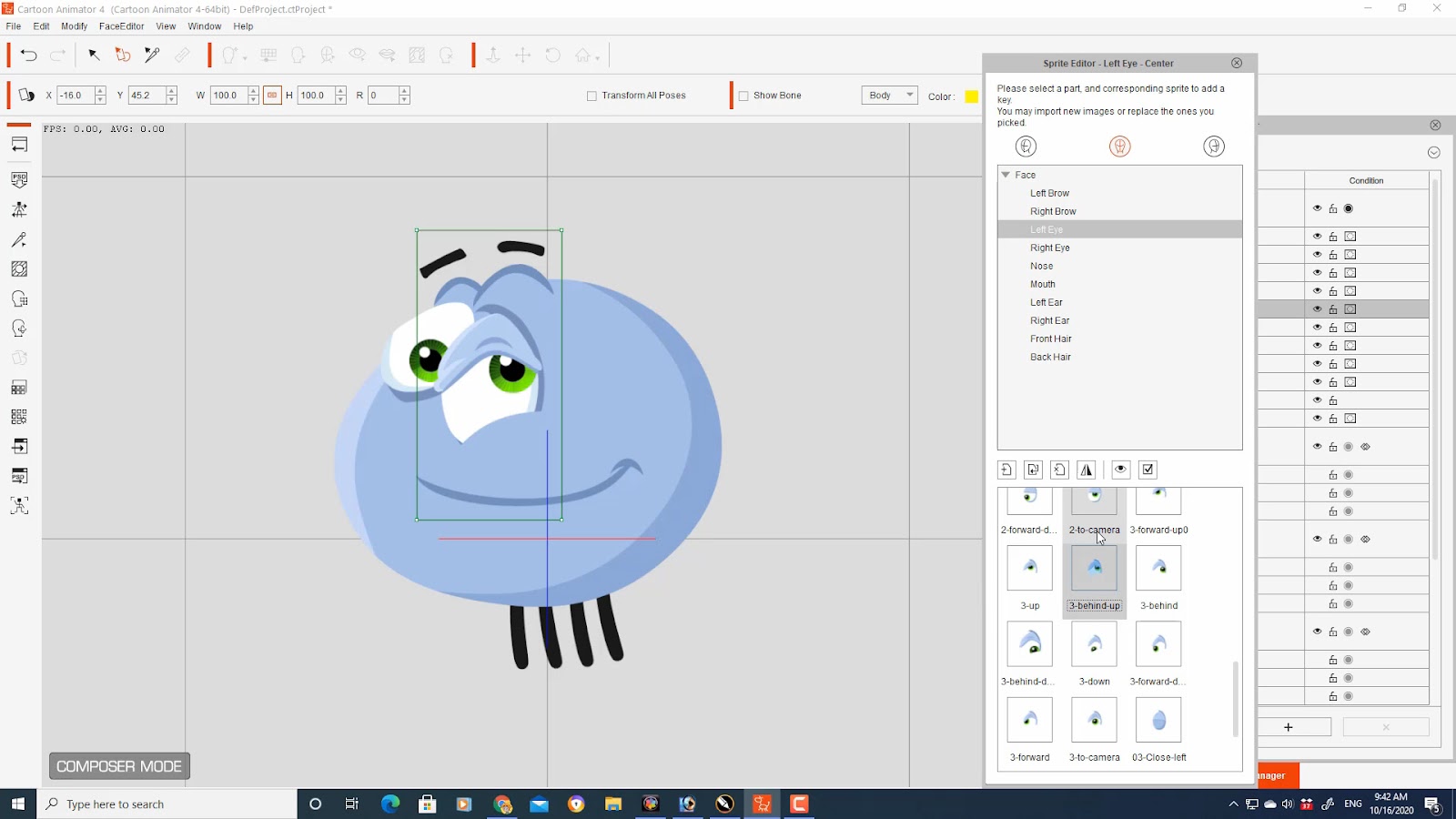Viewport: 1456px width, 819px height.
Task: Open the Modify menu
Action: [x=74, y=26]
